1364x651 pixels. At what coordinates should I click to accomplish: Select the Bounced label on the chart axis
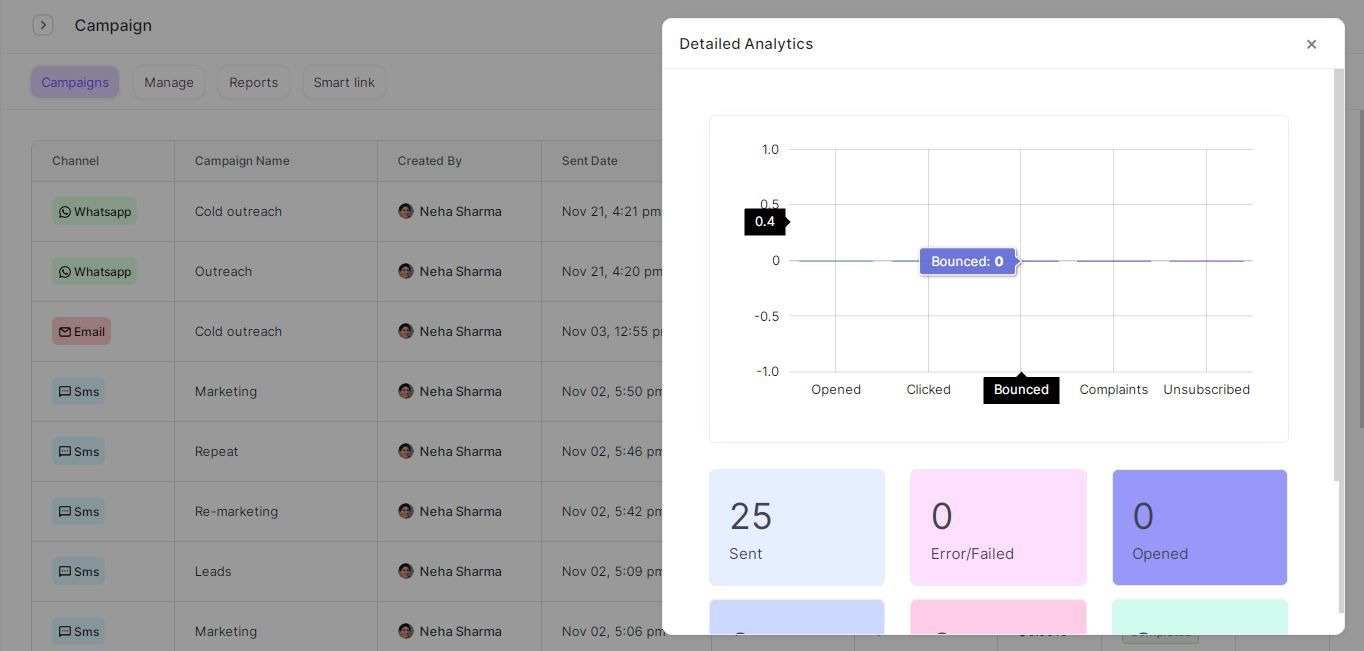click(x=1020, y=389)
